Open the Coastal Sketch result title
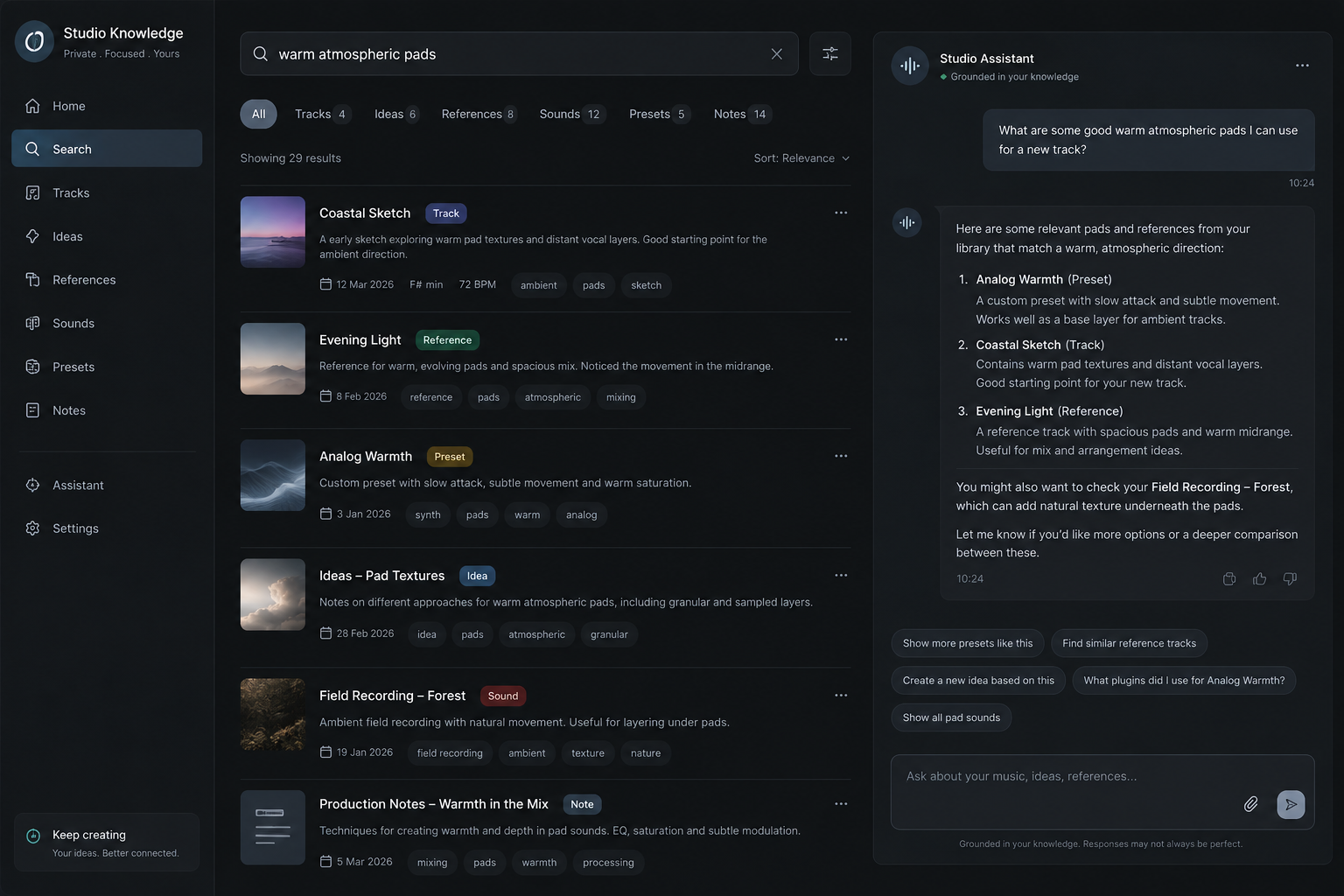The image size is (1344, 896). point(365,213)
